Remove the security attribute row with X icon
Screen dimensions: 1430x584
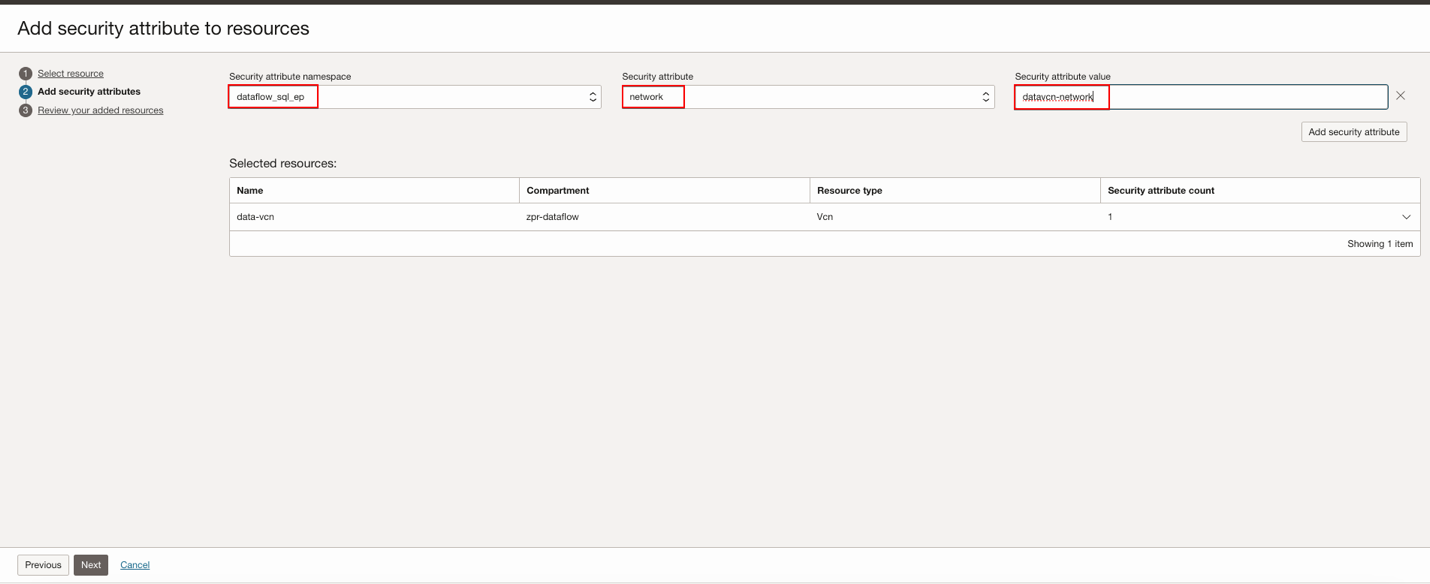(1400, 96)
